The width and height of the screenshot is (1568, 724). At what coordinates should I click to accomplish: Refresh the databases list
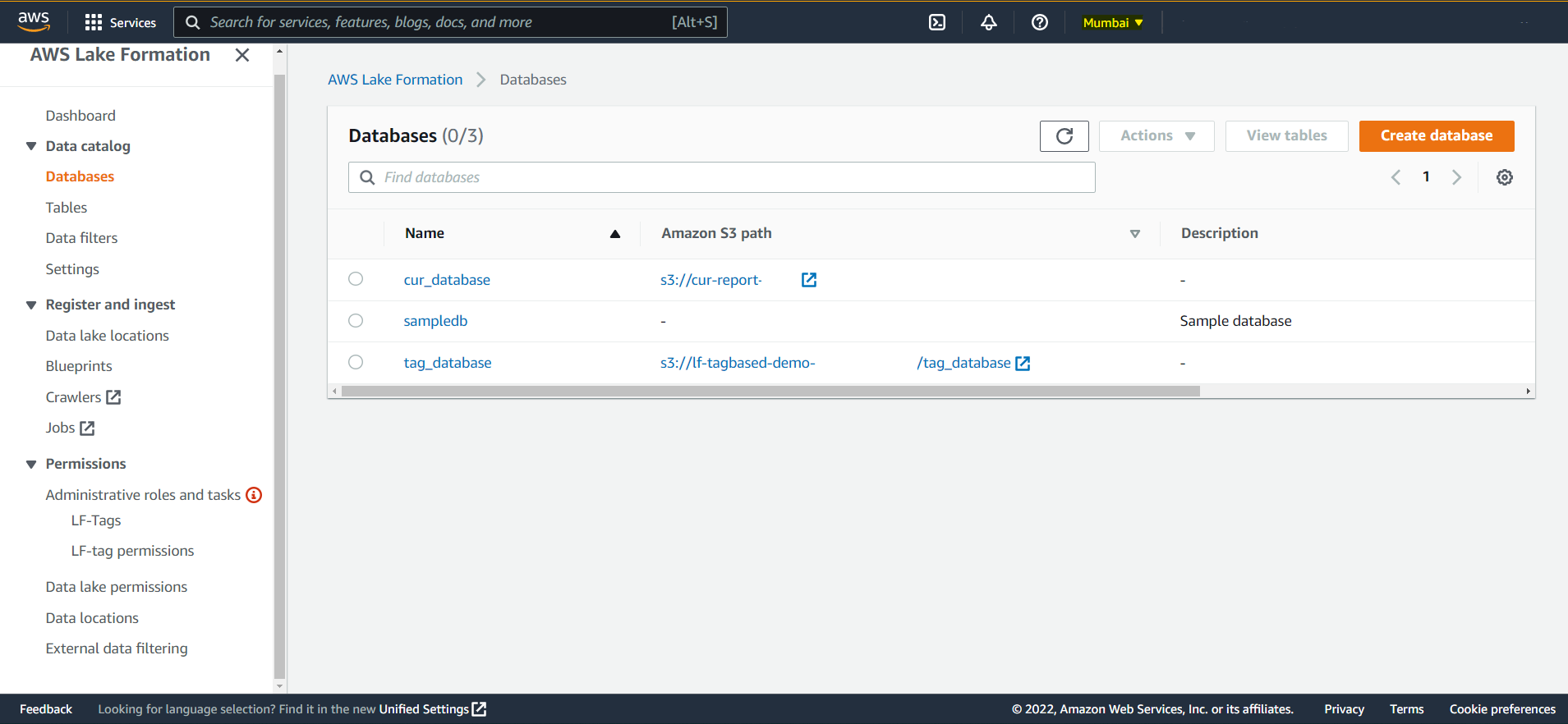coord(1064,136)
